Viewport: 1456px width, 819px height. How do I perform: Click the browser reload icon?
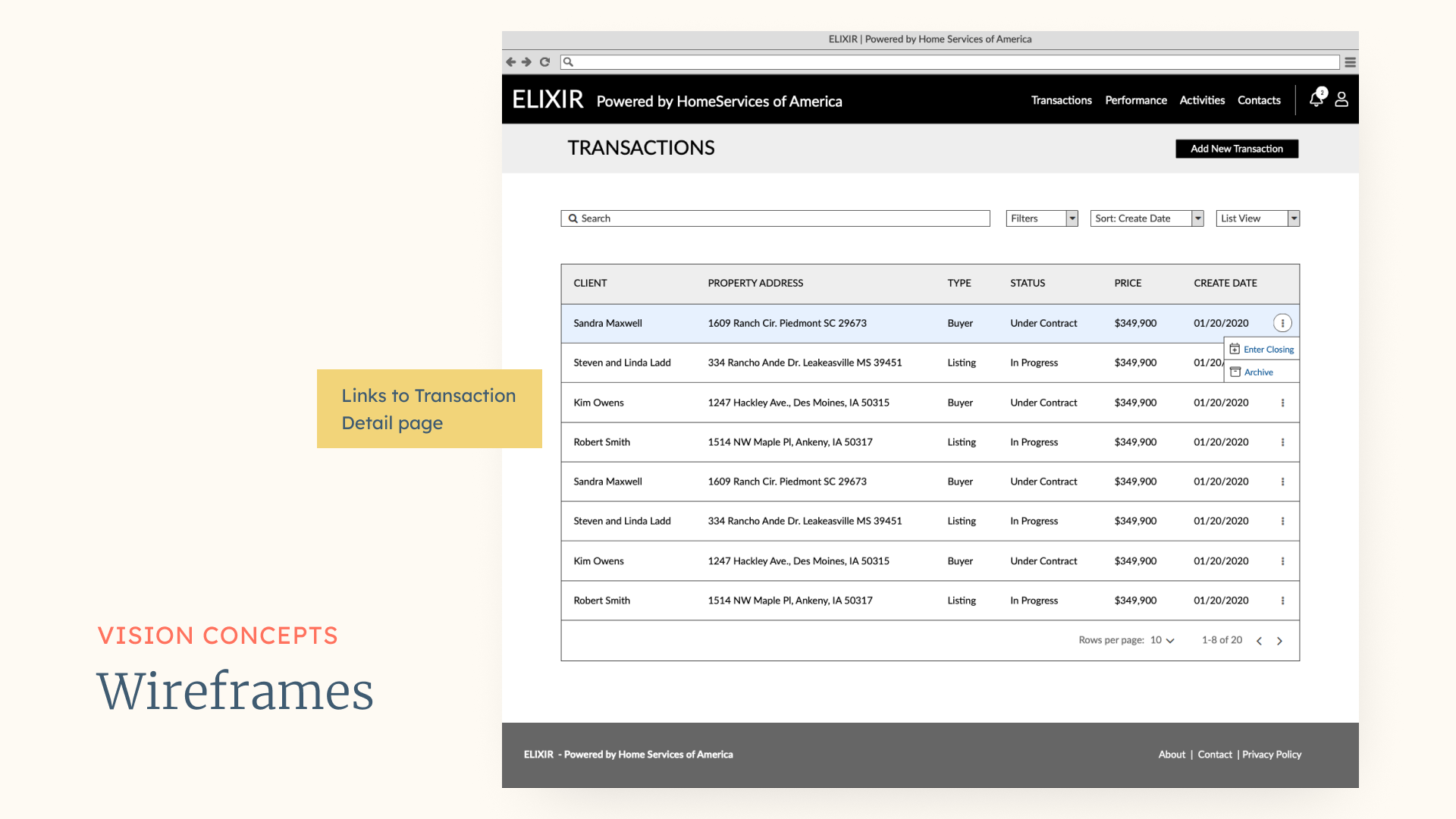pyautogui.click(x=544, y=62)
